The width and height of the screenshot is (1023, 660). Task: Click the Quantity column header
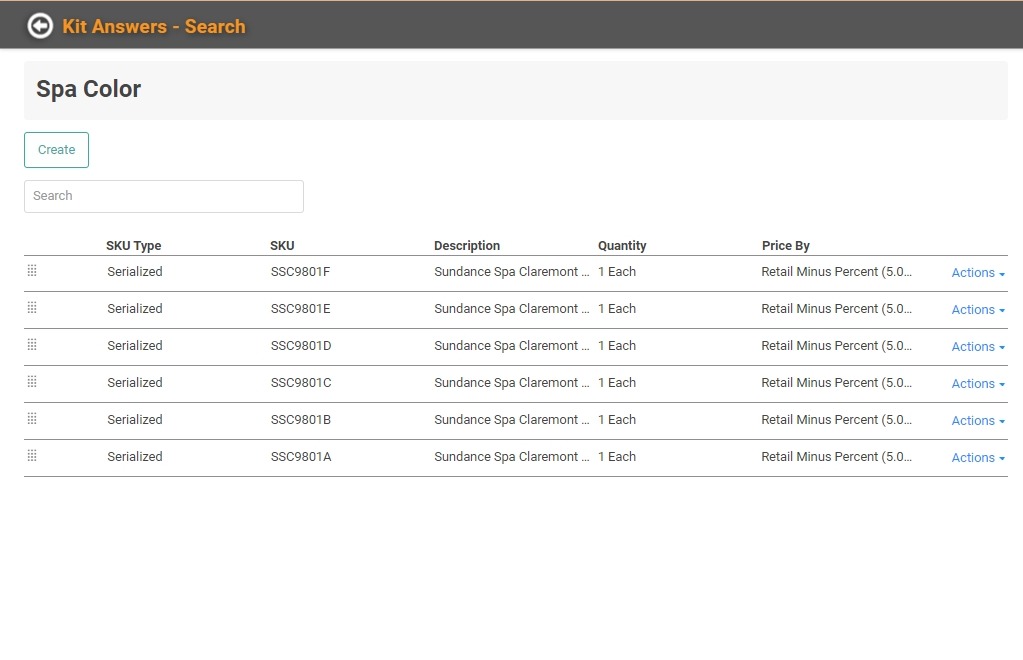pyautogui.click(x=622, y=246)
